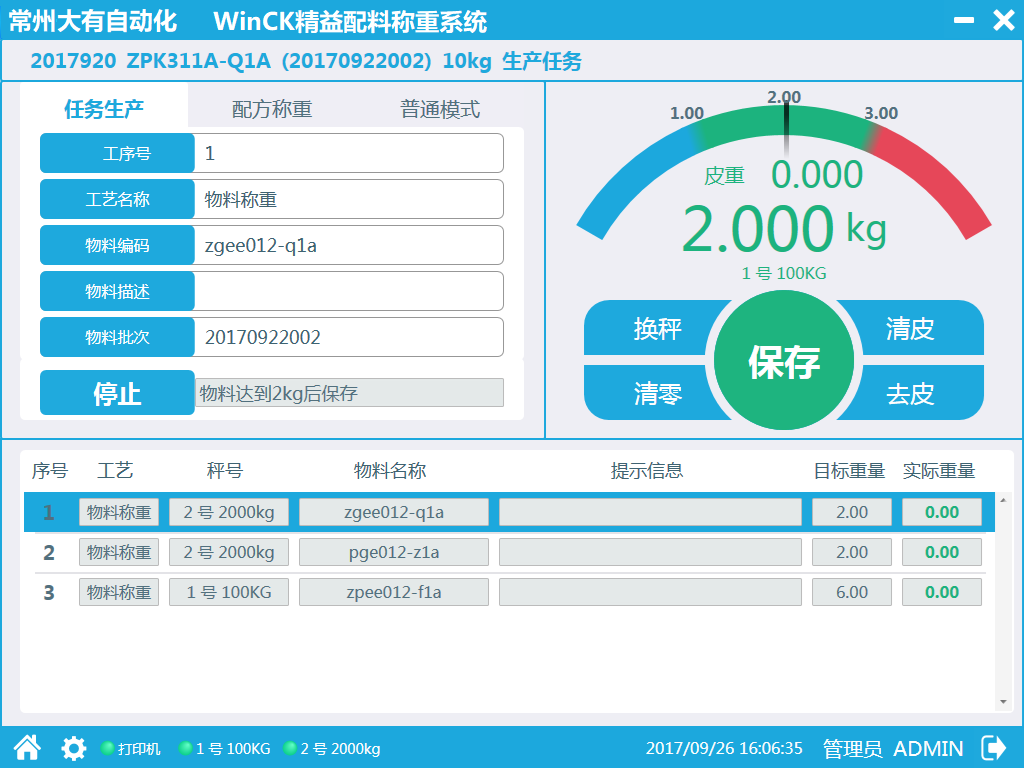Switch to the 任务生产 tab
Image resolution: width=1024 pixels, height=768 pixels.
point(104,109)
